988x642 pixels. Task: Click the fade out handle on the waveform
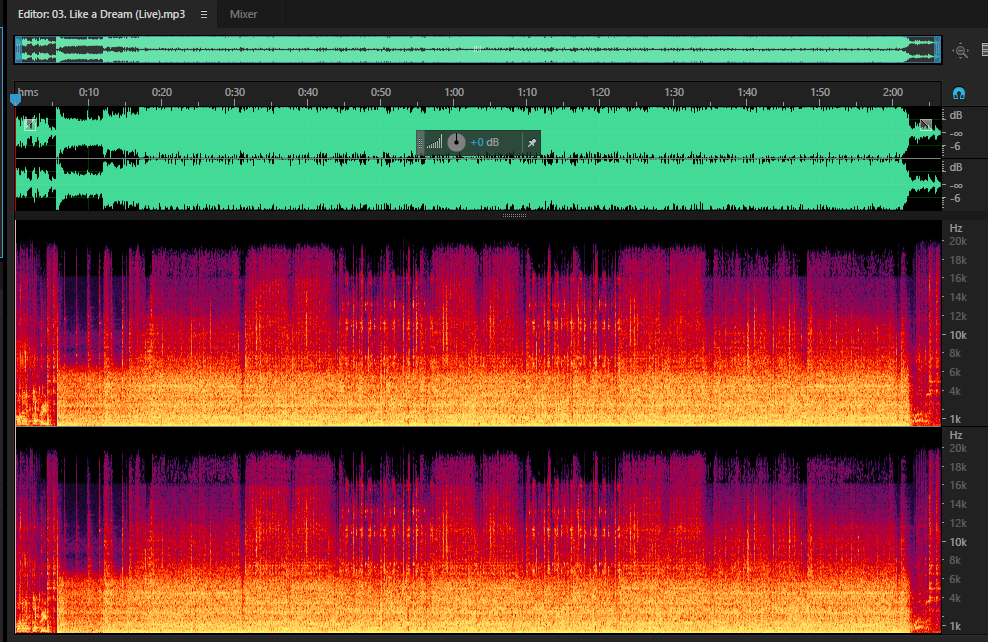(x=926, y=125)
